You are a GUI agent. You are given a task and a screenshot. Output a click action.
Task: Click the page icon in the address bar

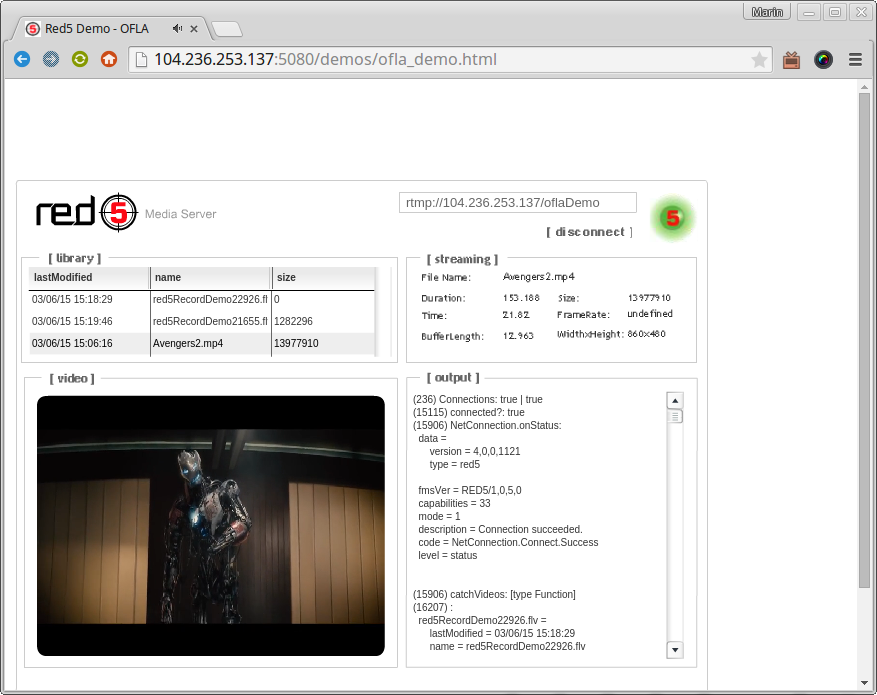point(142,59)
